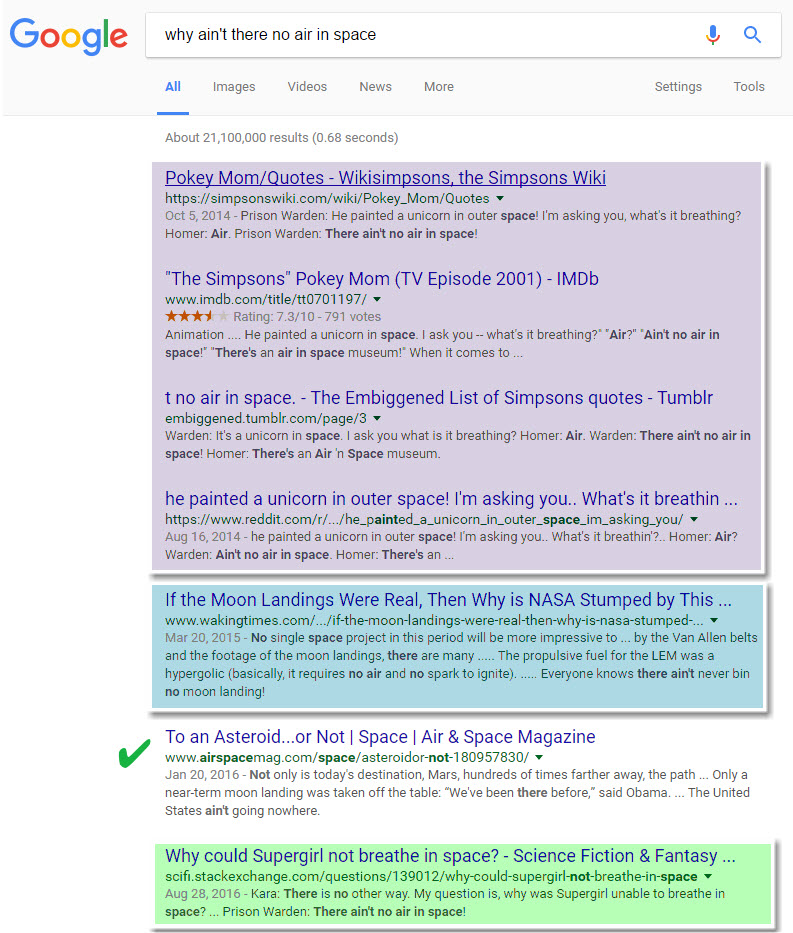Click the www.wakingtimes.com URL text

click(x=434, y=621)
